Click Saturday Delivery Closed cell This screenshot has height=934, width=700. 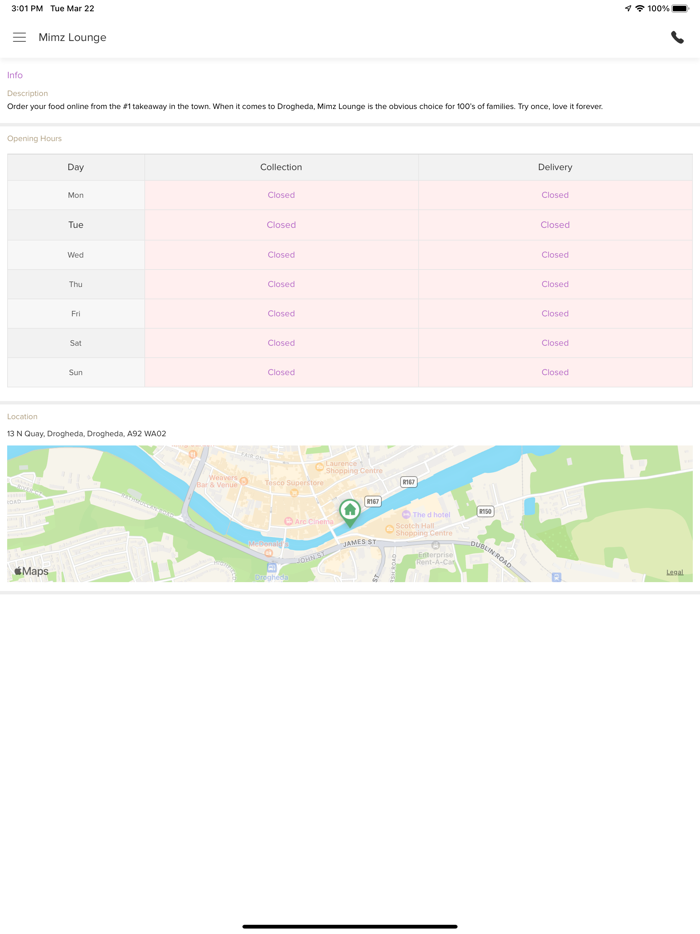(555, 343)
